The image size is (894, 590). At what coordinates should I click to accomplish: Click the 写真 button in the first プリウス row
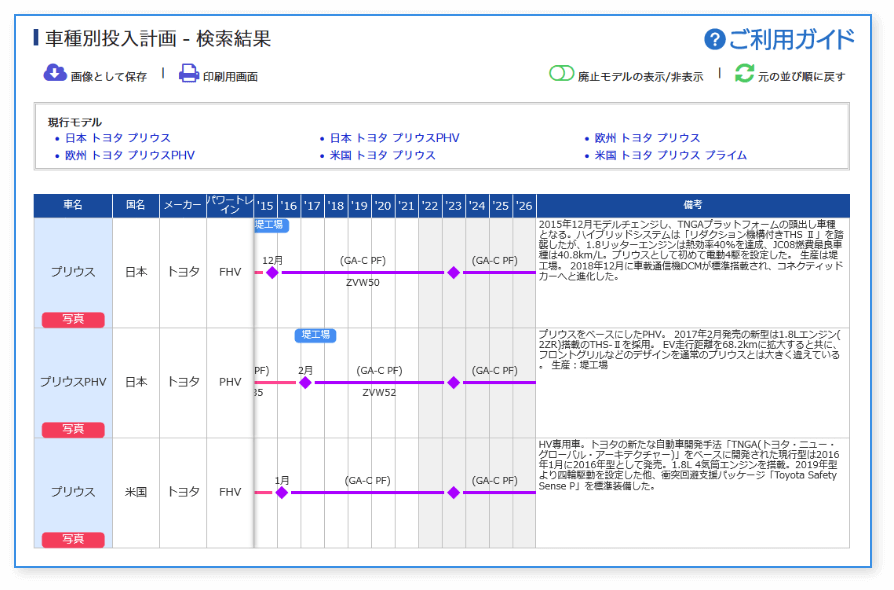click(73, 319)
